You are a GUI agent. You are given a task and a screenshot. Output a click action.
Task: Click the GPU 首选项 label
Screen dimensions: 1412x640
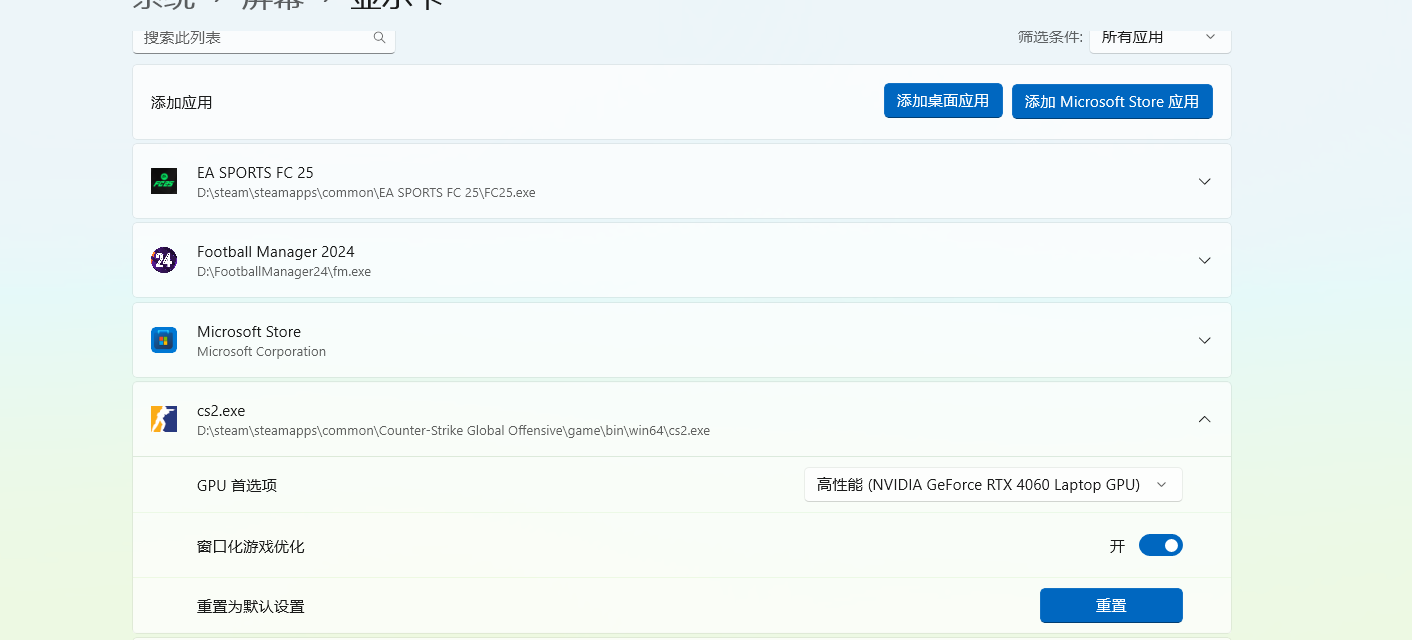(x=237, y=486)
